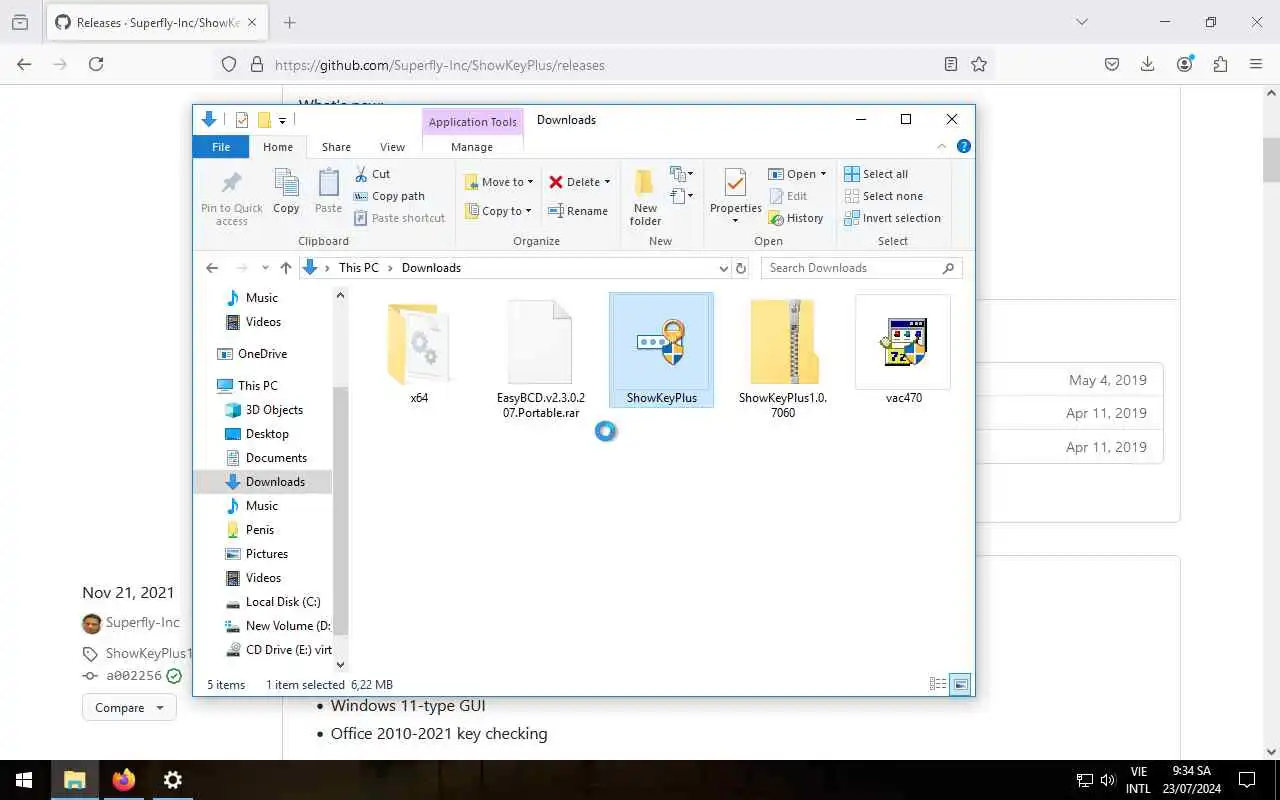Open Local Disk (C:) in sidebar
The image size is (1280, 800).
283,602
